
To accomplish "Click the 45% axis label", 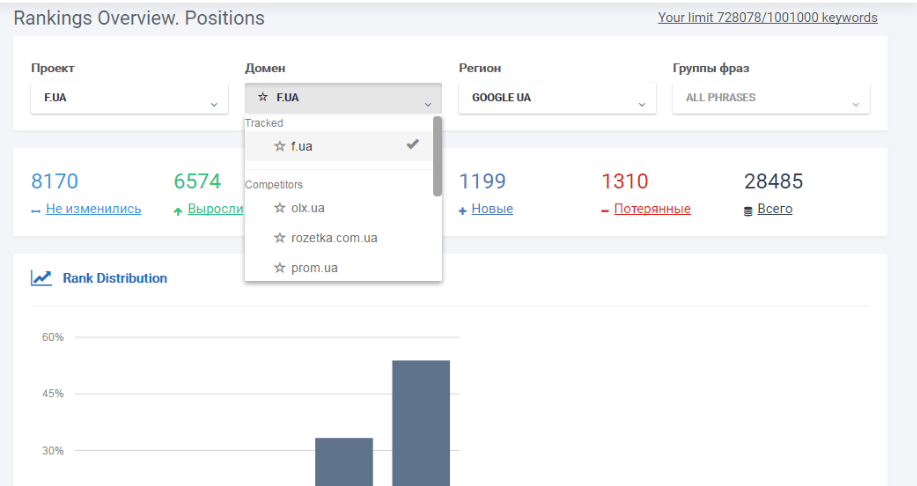I will coord(53,394).
